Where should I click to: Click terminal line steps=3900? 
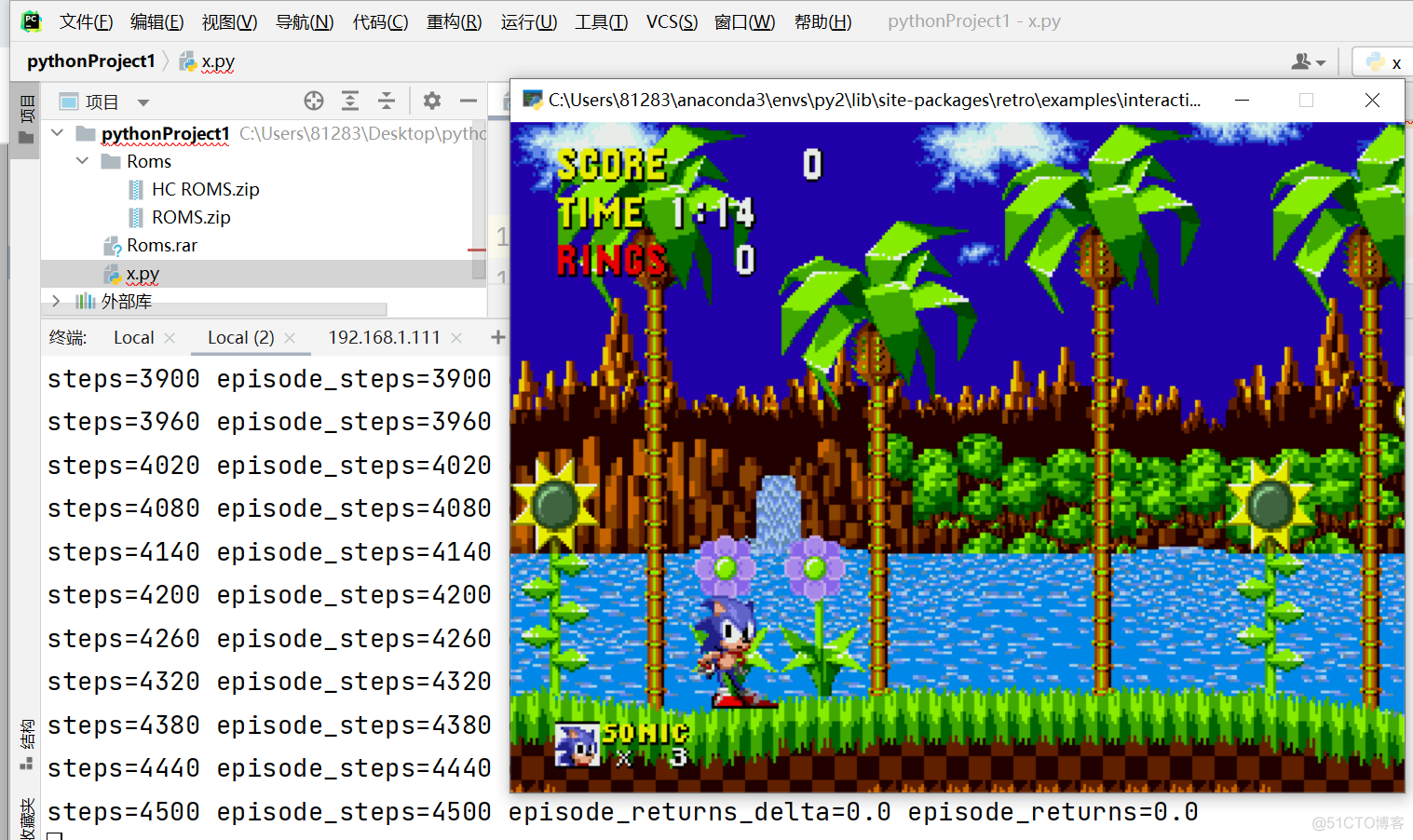[x=269, y=379]
